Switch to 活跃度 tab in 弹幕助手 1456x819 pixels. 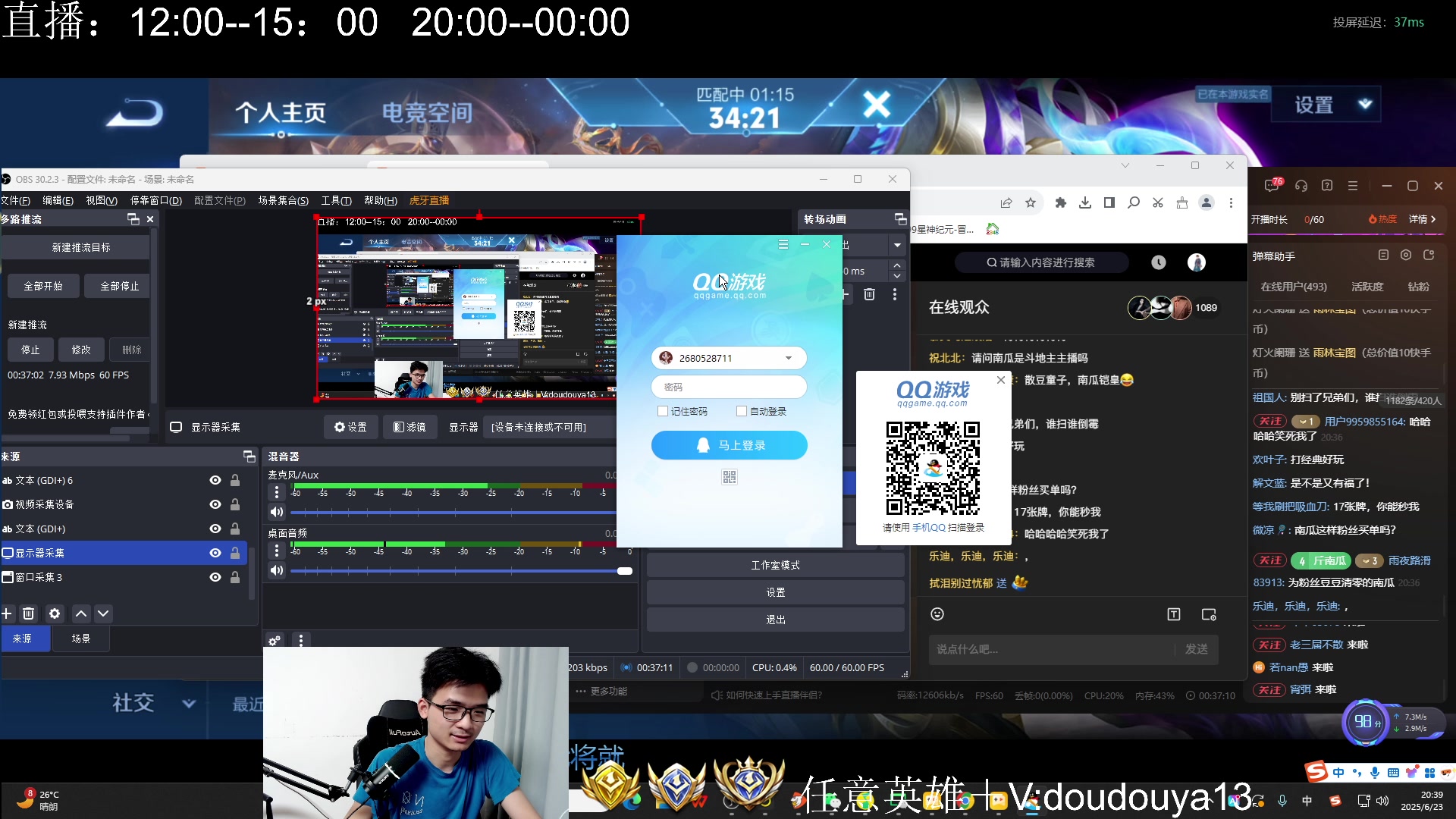tap(1367, 287)
